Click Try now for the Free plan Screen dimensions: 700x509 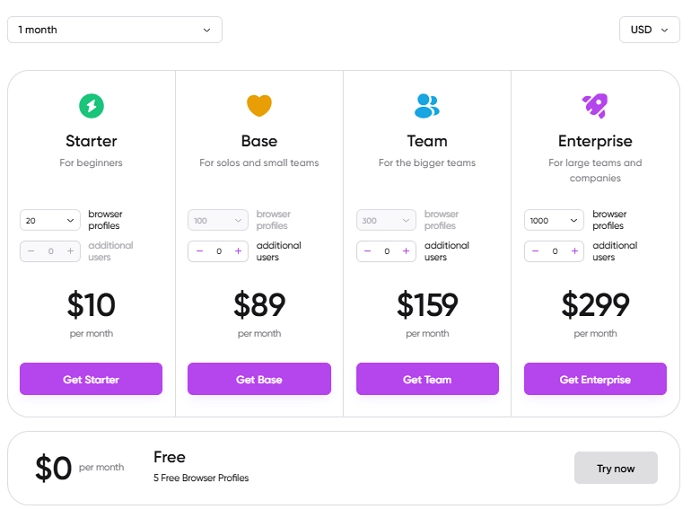616,468
